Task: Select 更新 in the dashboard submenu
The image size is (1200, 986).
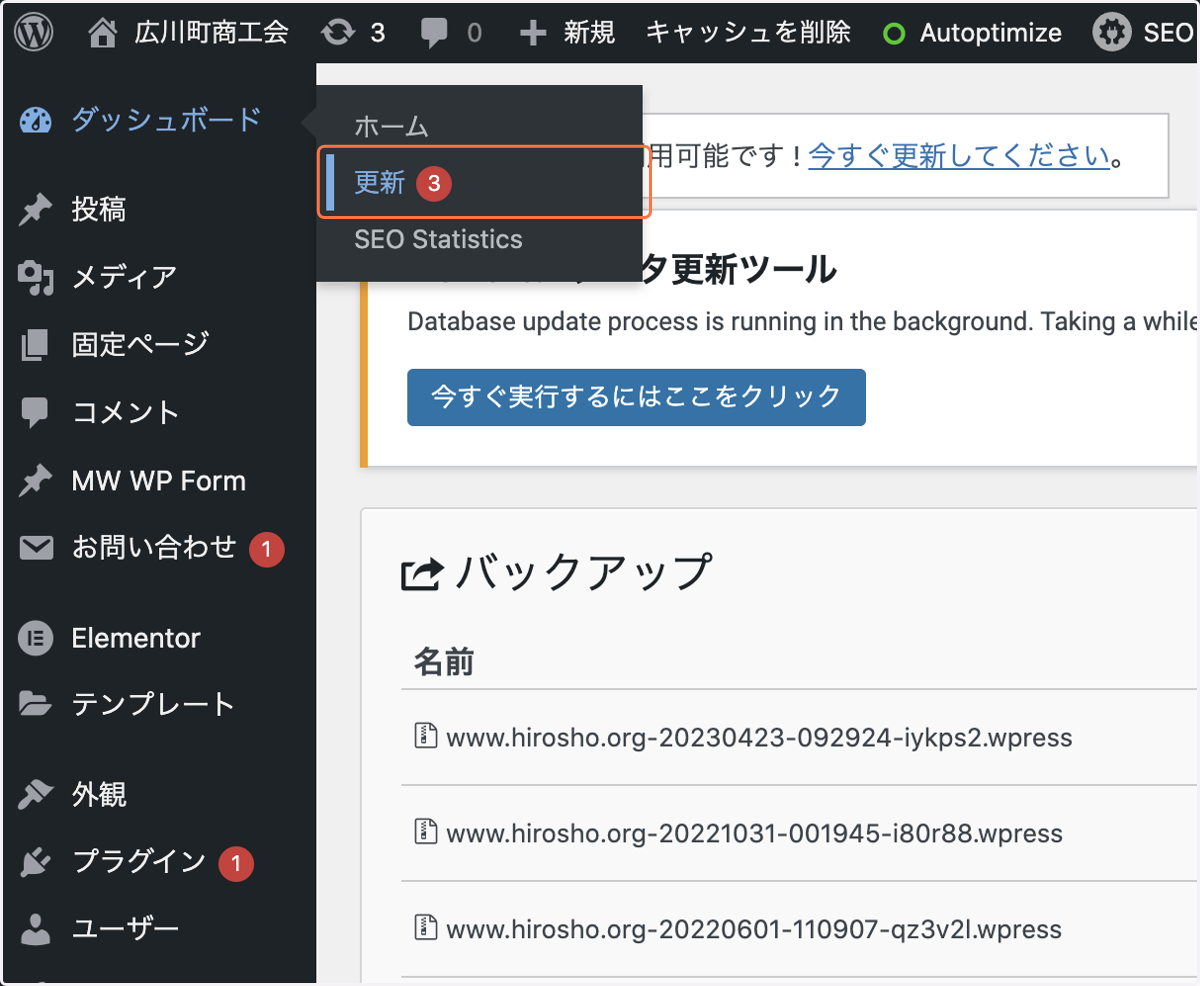Action: (x=380, y=183)
